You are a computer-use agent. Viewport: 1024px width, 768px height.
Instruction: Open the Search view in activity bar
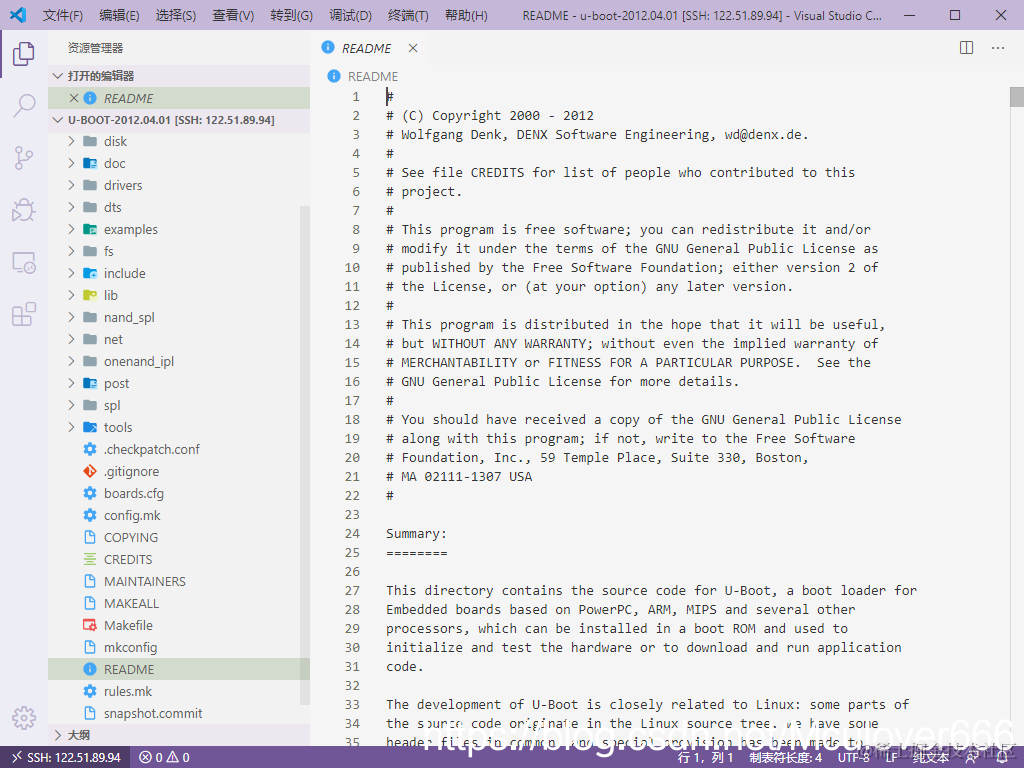pos(24,105)
